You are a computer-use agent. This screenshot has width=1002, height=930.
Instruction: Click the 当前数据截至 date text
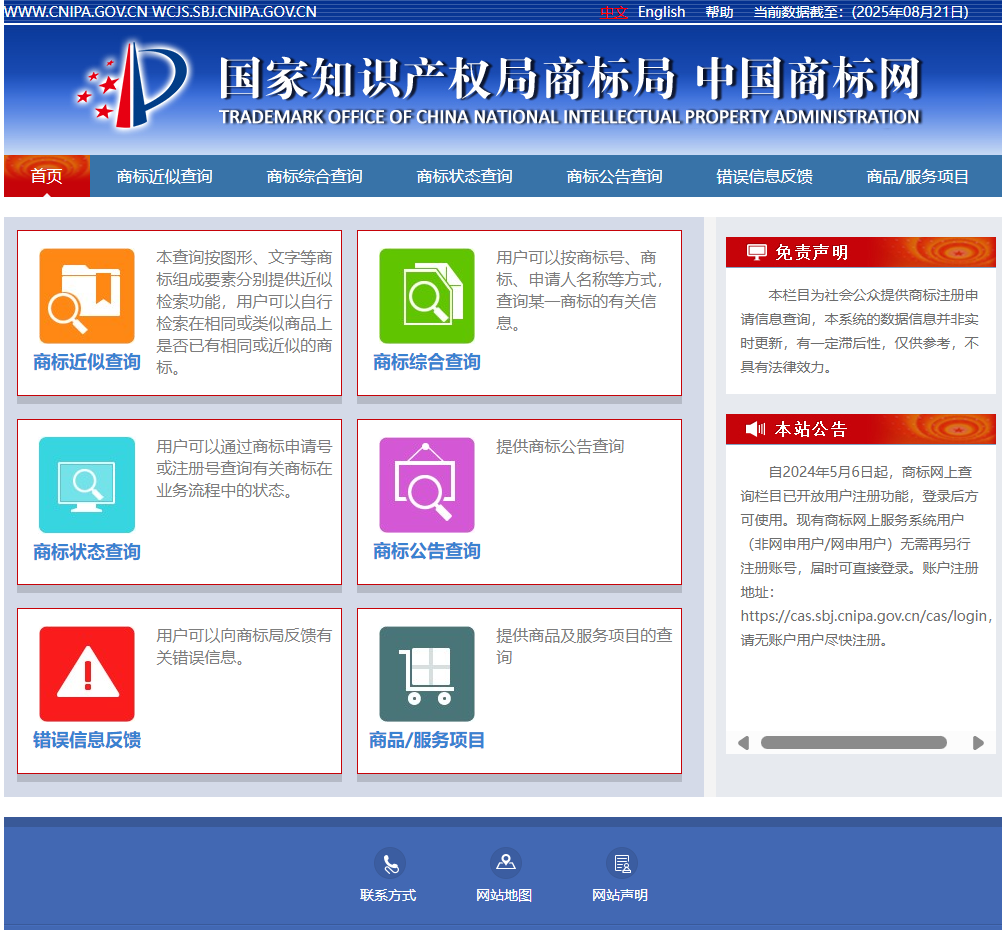[x=861, y=12]
